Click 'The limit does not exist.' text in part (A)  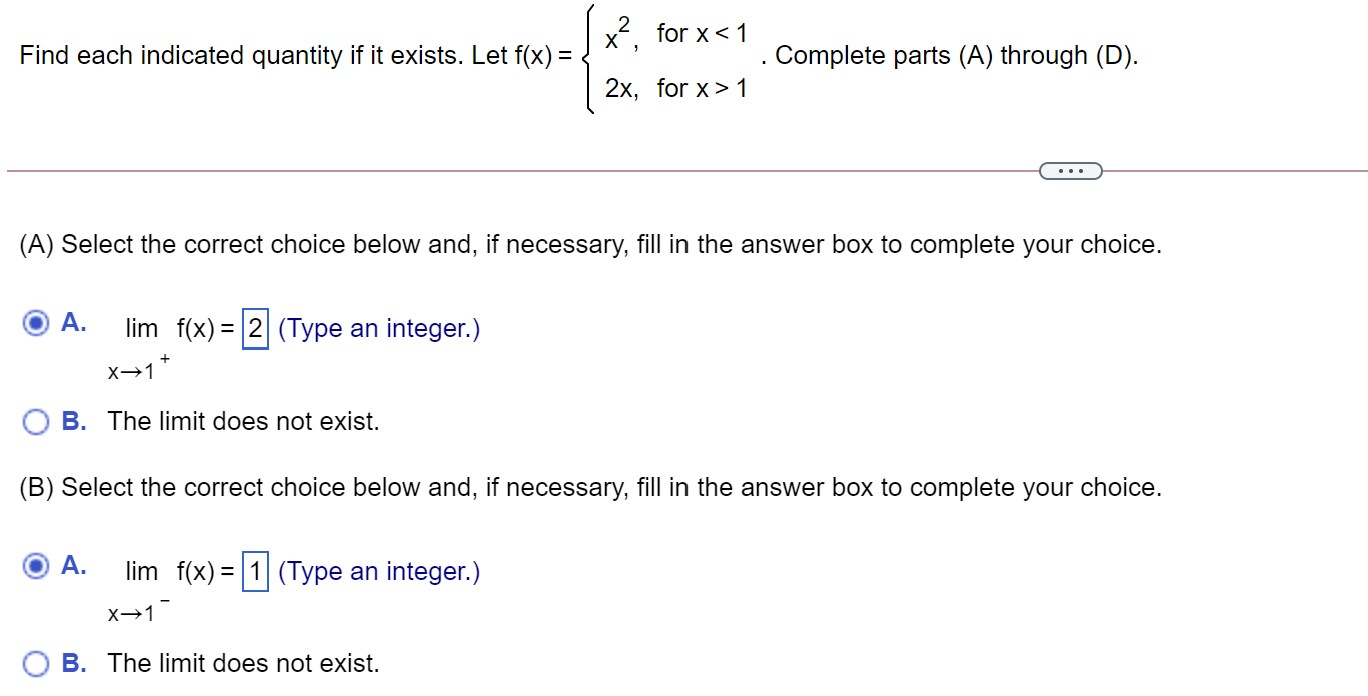[x=244, y=421]
